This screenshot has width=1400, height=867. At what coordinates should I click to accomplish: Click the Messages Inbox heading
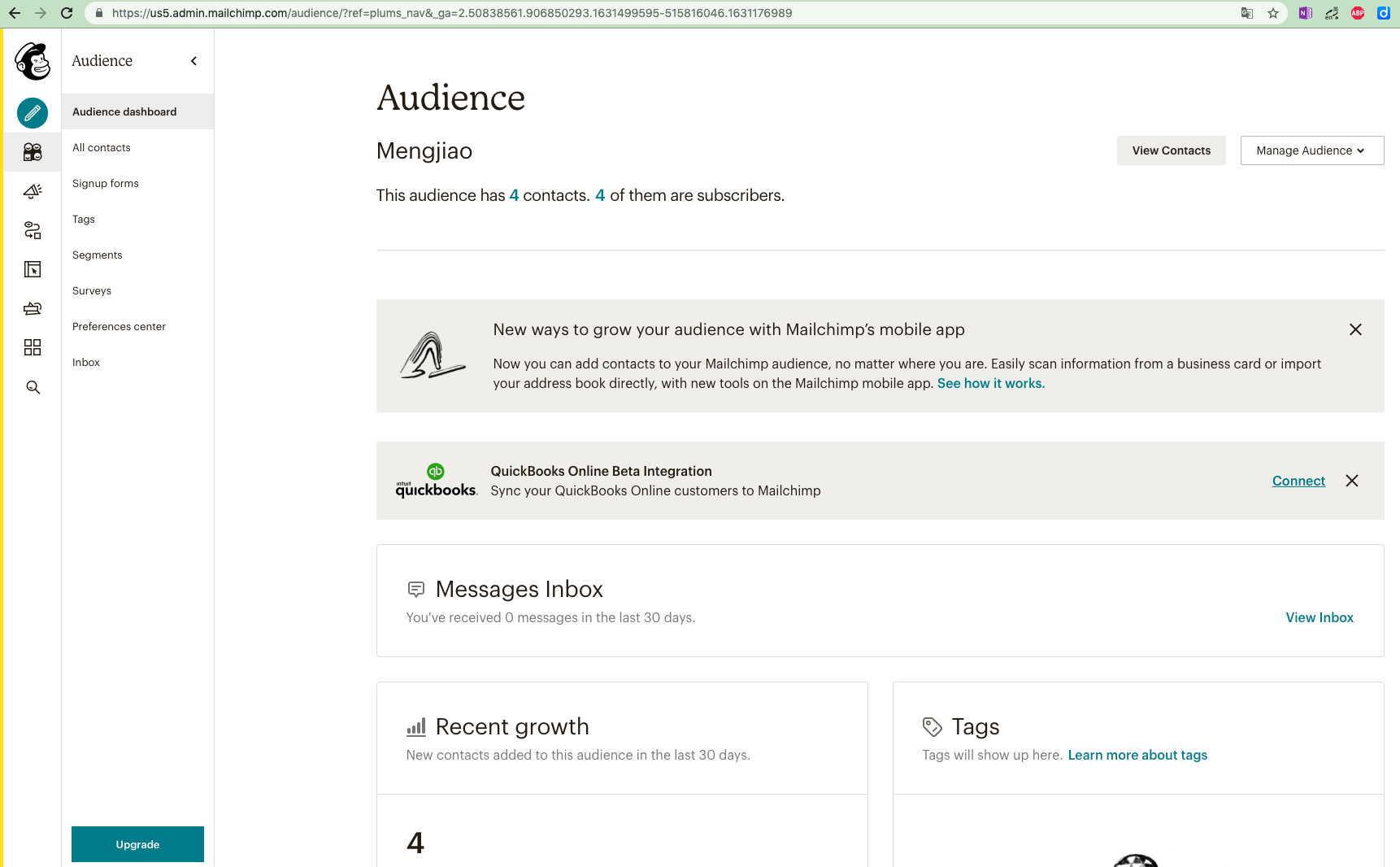point(520,589)
